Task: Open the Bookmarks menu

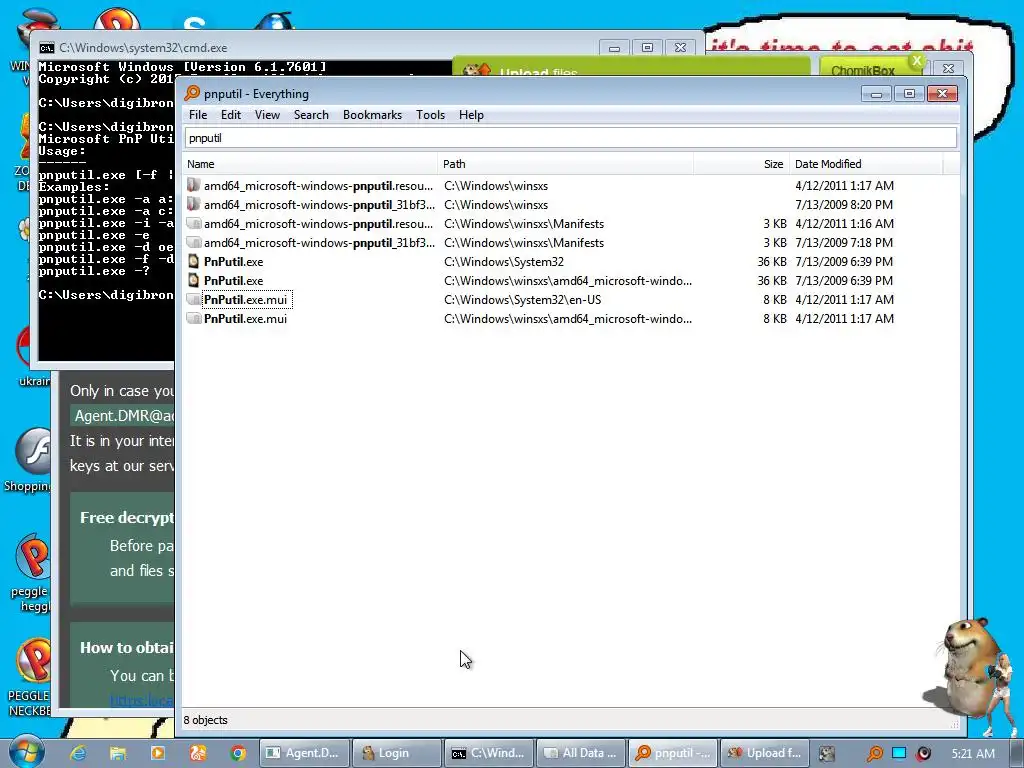Action: [x=372, y=115]
